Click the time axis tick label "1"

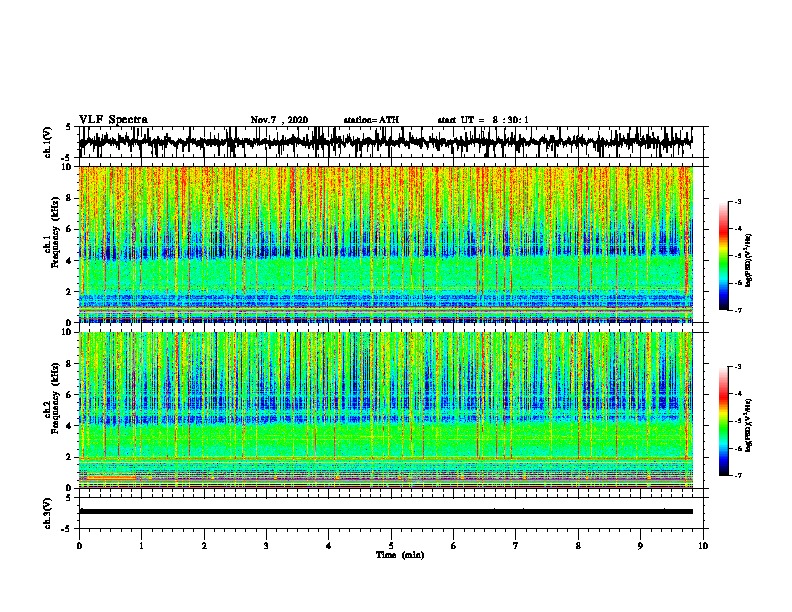(x=141, y=546)
